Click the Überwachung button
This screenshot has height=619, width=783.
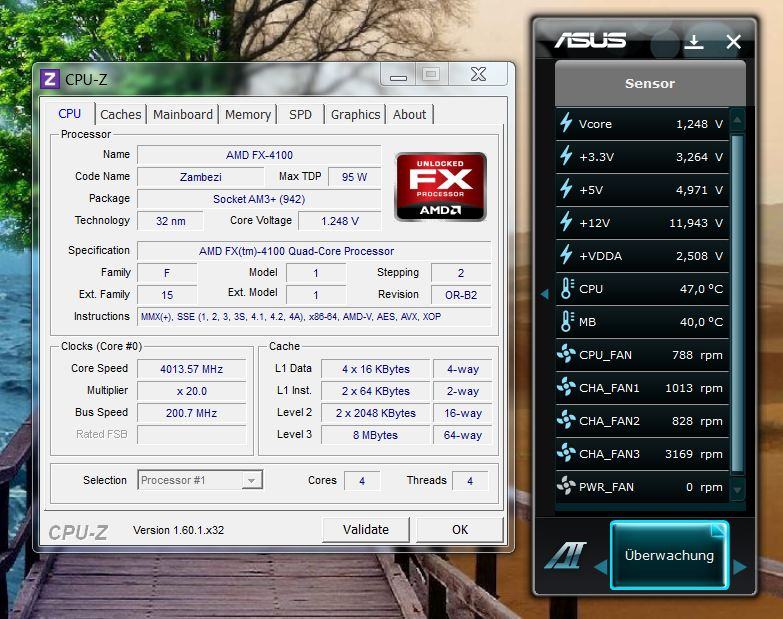pos(669,555)
